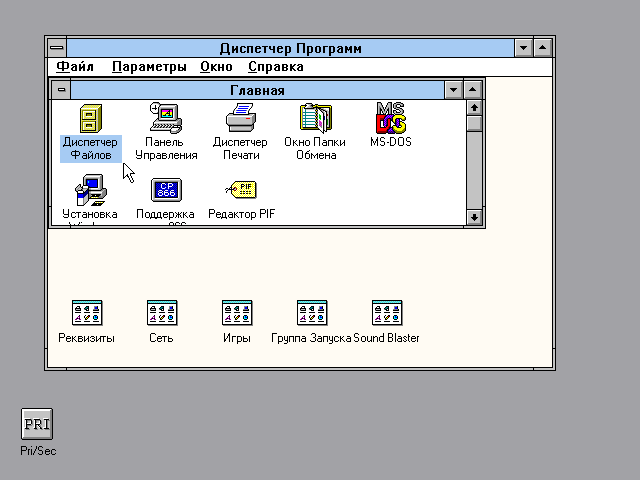Open the Игры program group icon

point(237,313)
